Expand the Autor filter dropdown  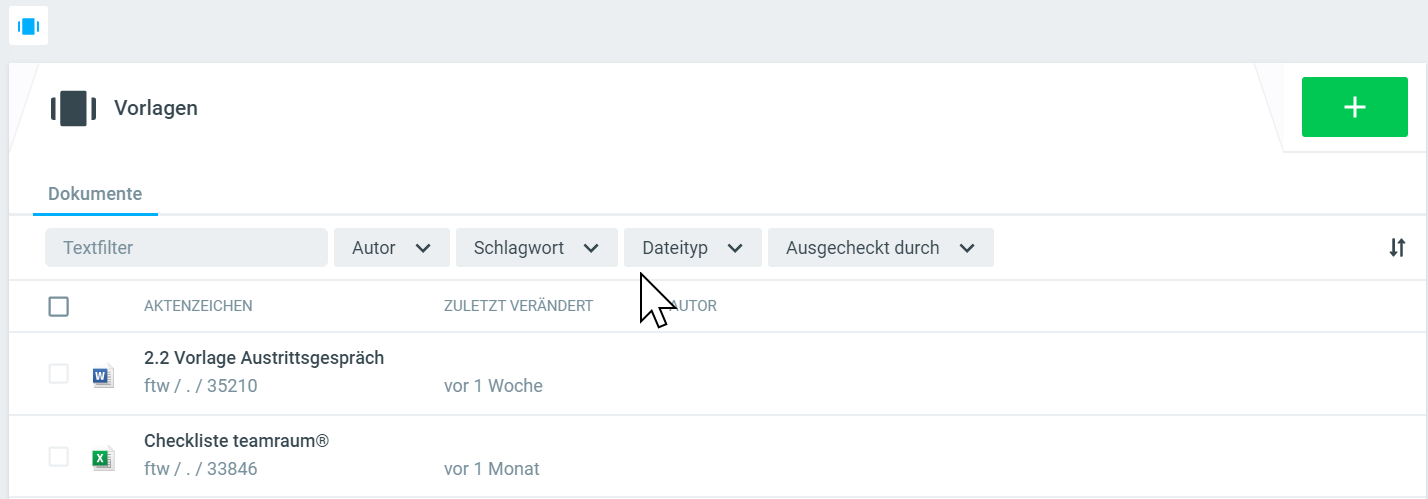coord(392,248)
